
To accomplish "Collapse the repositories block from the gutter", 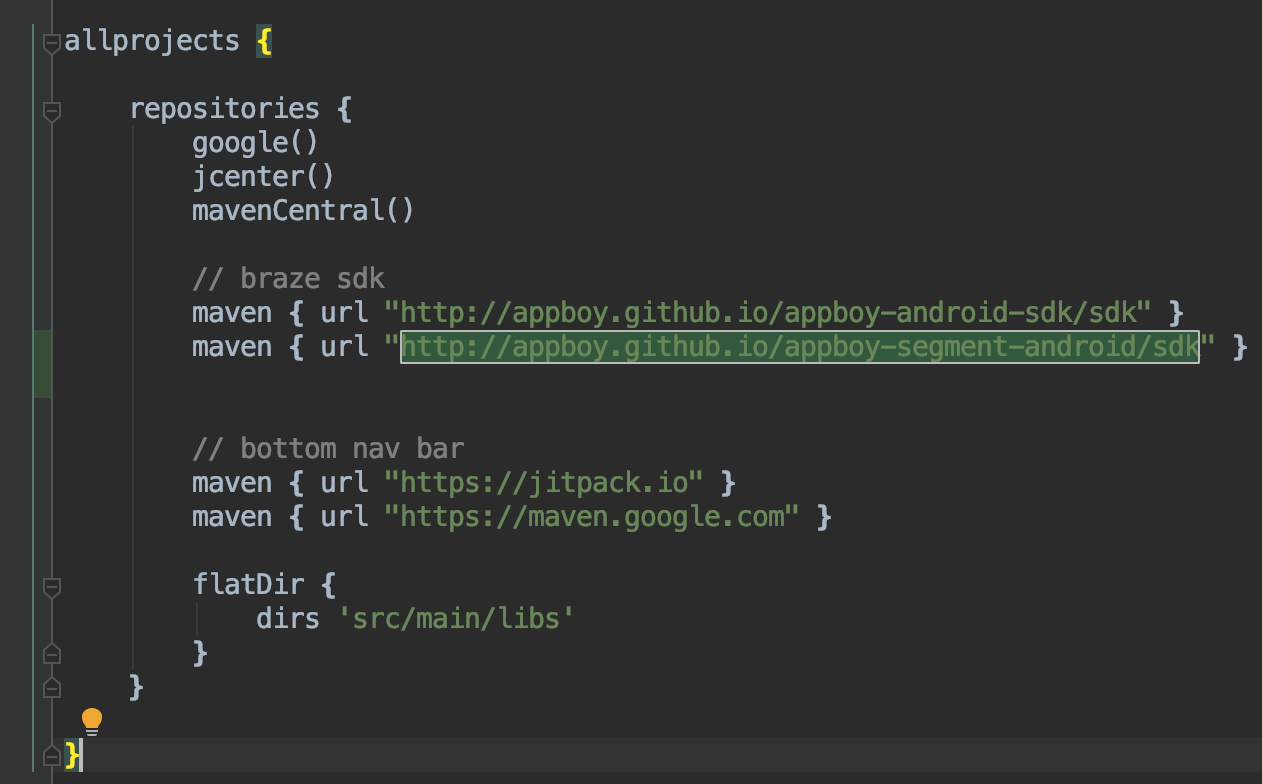I will click(x=51, y=112).
